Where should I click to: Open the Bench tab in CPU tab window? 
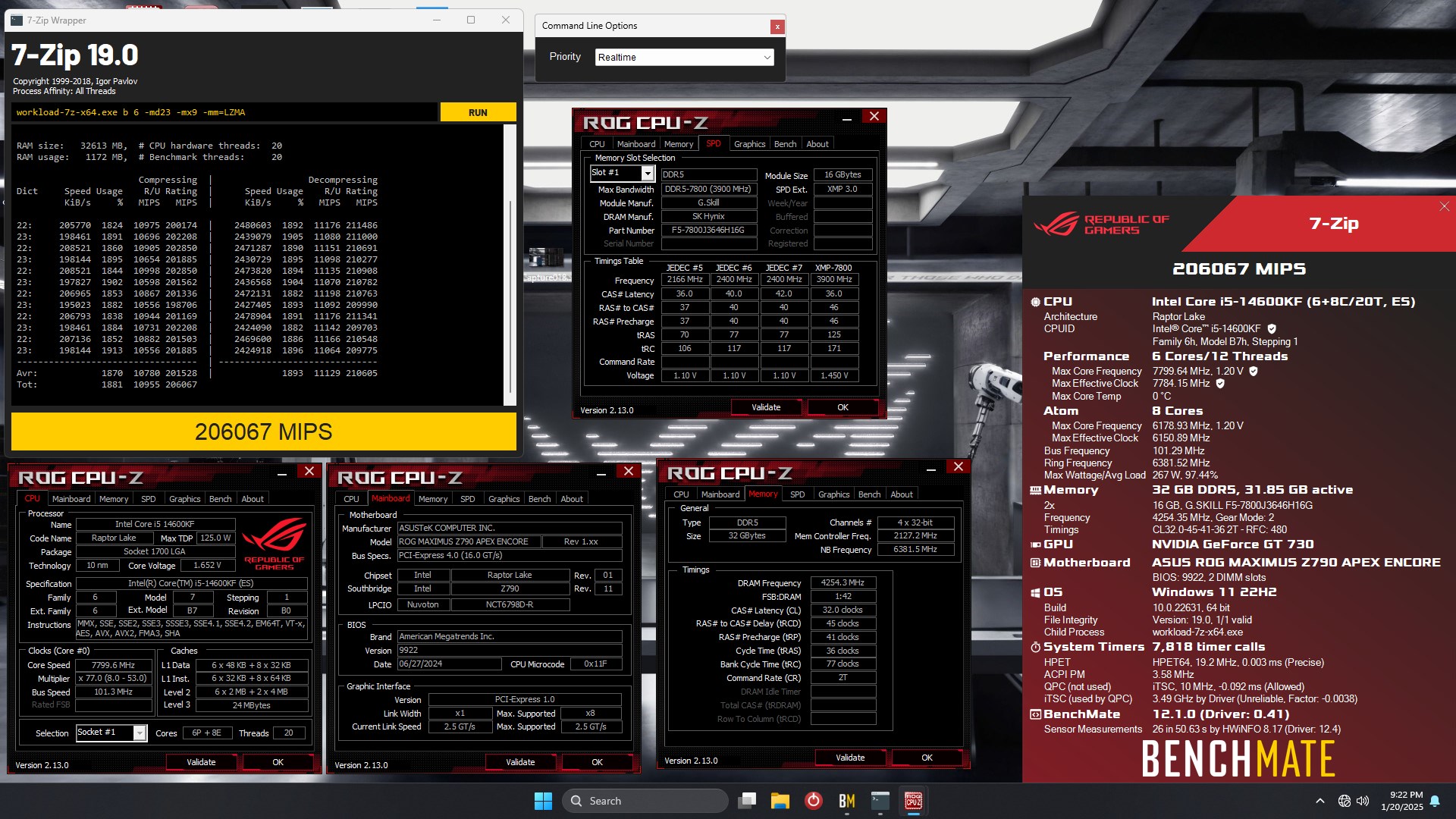220,499
